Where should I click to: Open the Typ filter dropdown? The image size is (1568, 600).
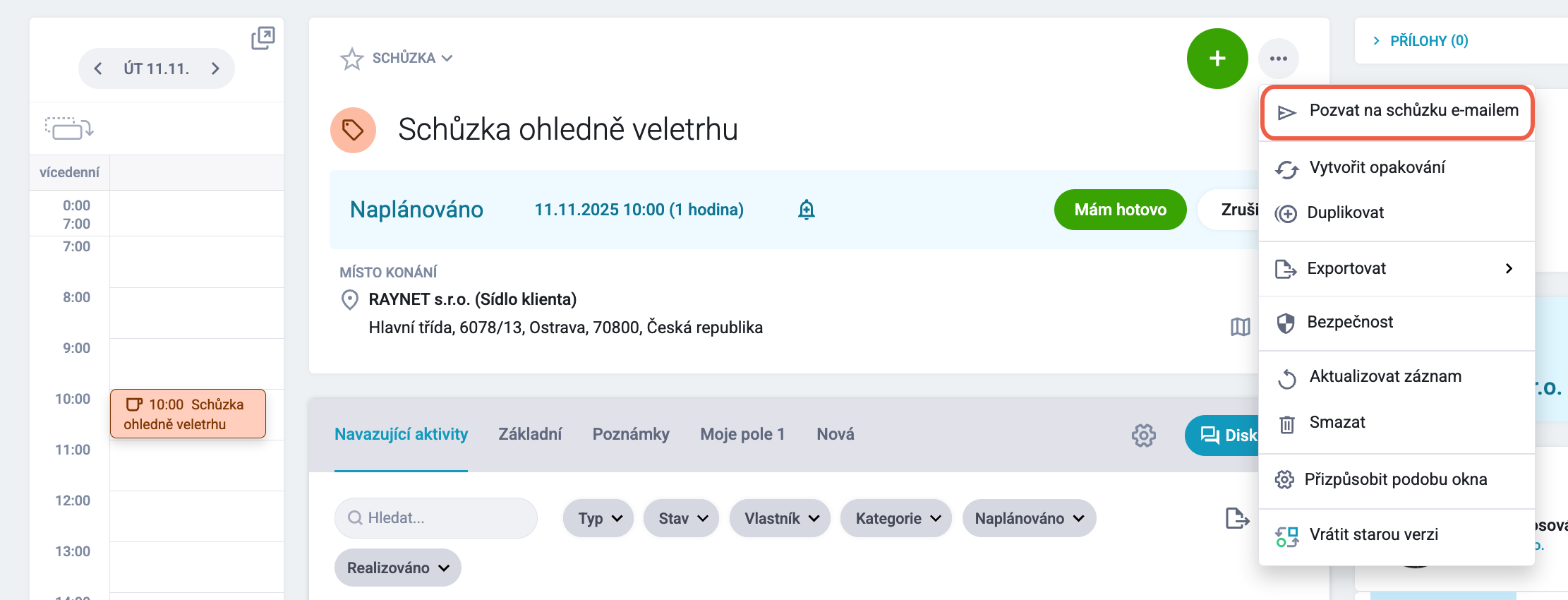point(598,519)
